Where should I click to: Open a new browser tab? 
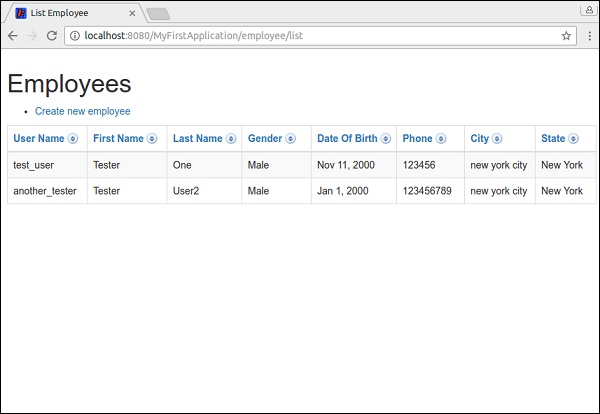[x=157, y=13]
